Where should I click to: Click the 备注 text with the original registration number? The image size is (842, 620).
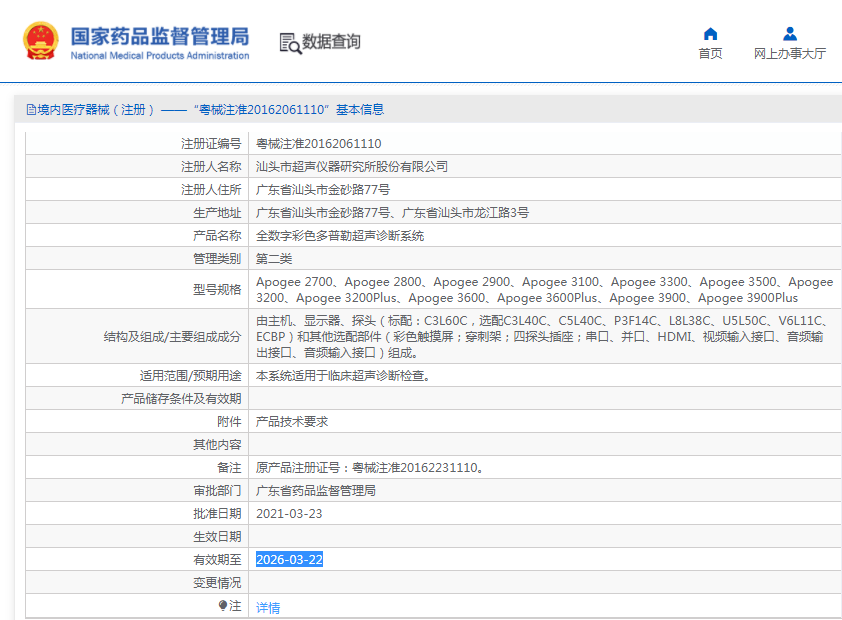(x=370, y=467)
